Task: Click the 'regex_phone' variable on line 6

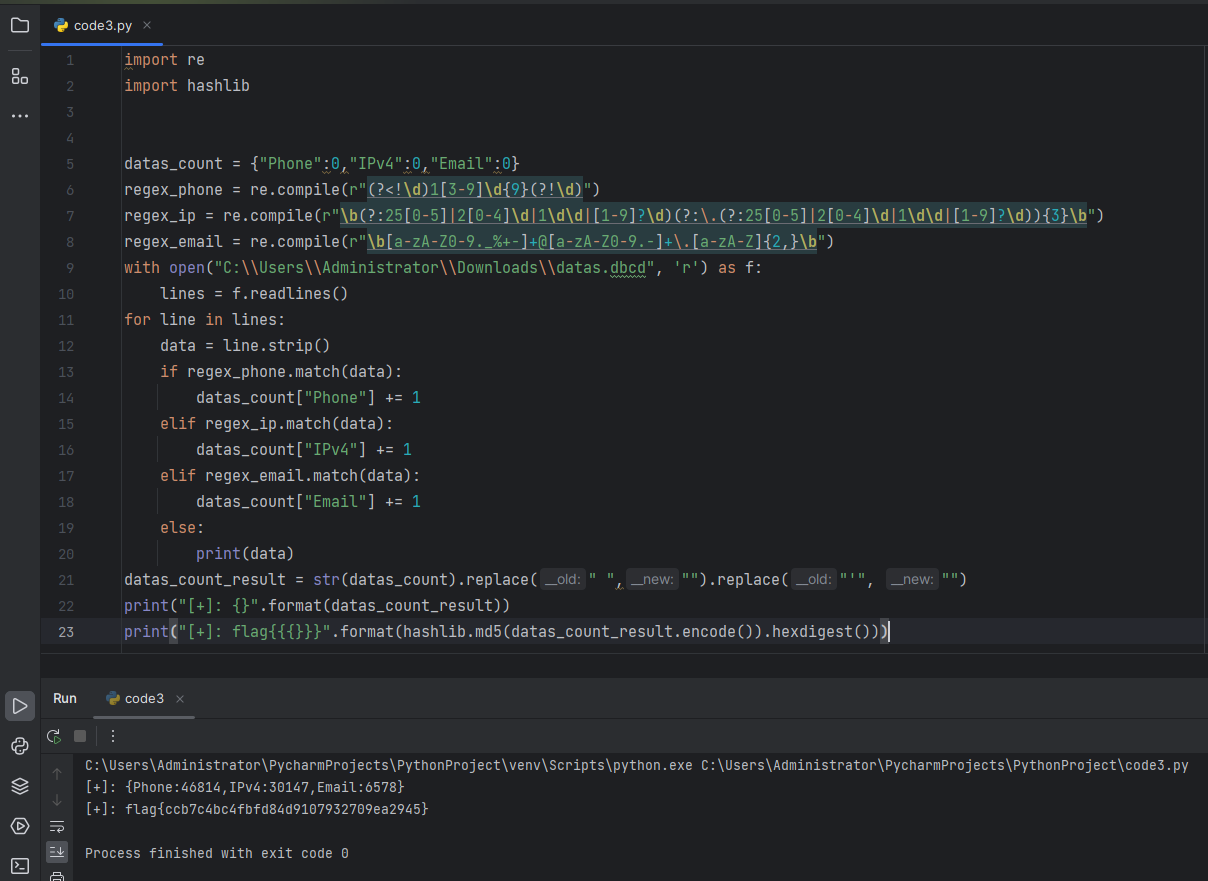Action: (x=173, y=190)
